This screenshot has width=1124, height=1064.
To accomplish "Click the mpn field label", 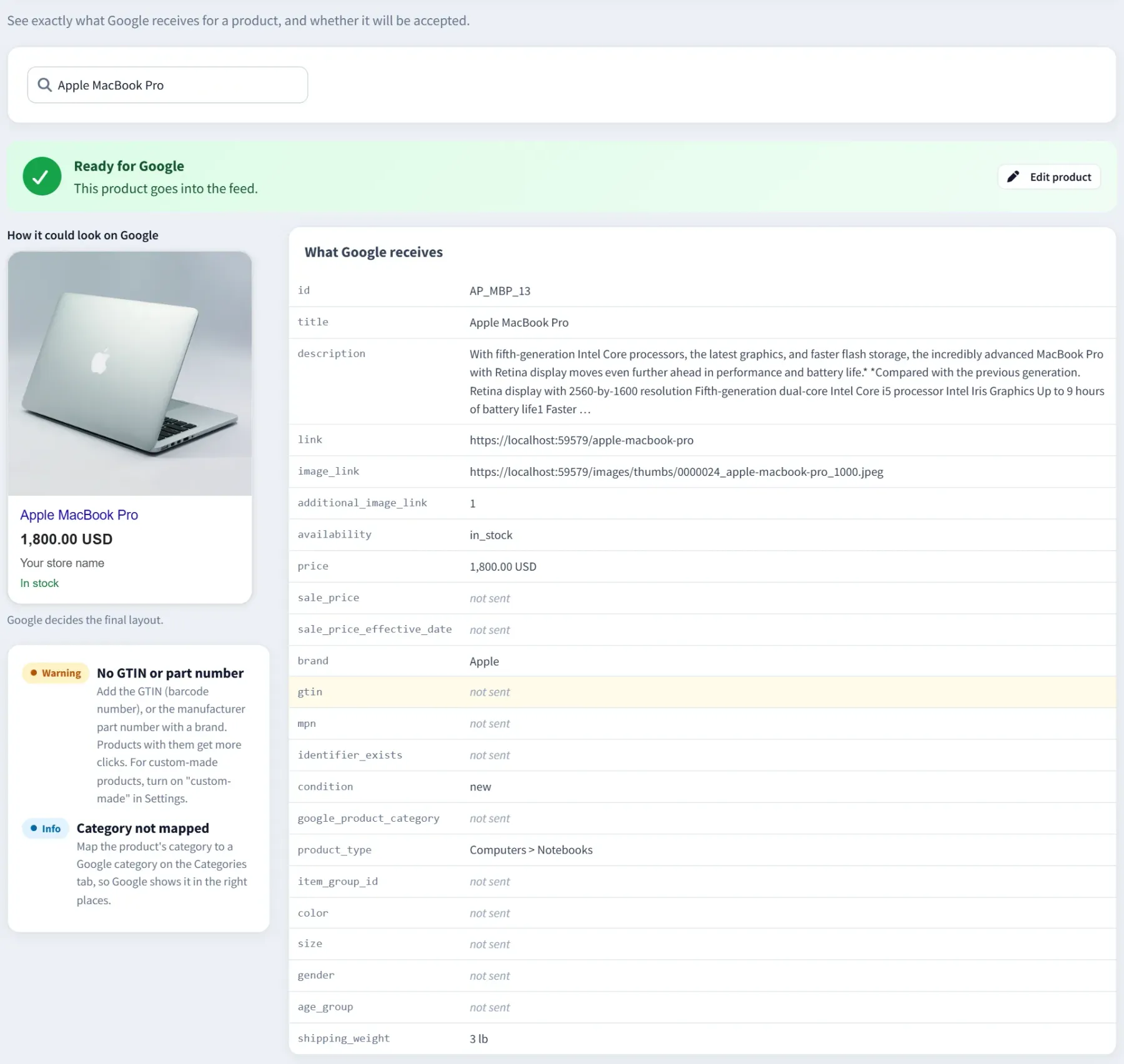I will [x=307, y=724].
